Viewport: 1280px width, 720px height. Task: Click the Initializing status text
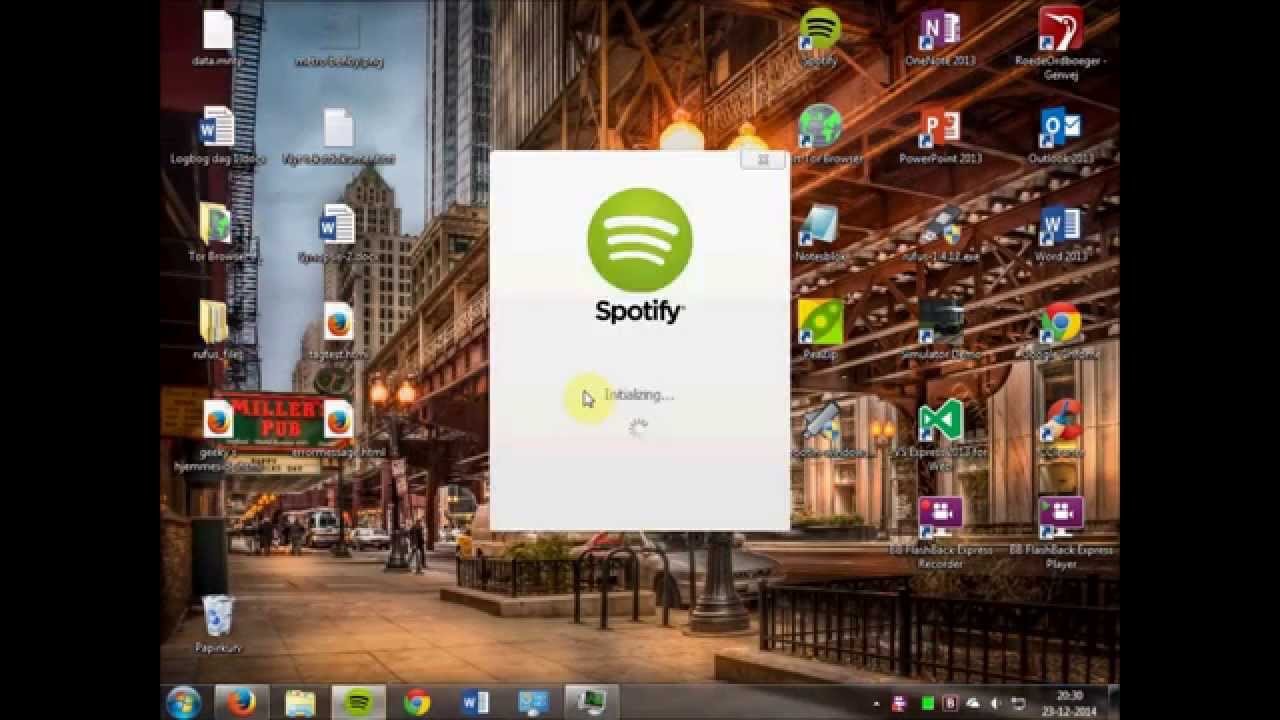coord(639,395)
